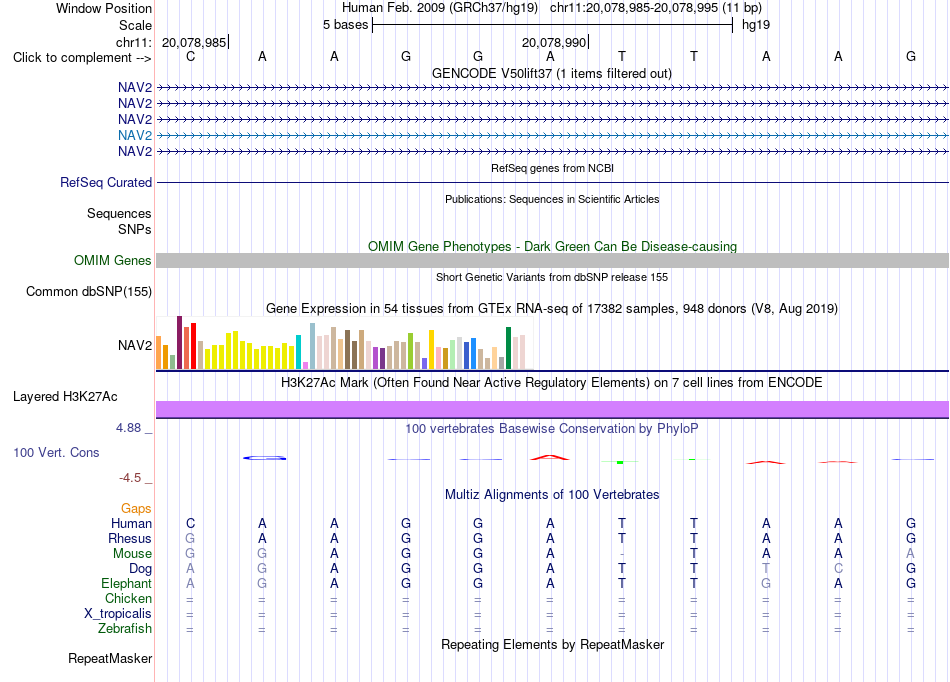Open the 100 Vert. Cons track label
Image resolution: width=950 pixels, height=682 pixels.
56,452
